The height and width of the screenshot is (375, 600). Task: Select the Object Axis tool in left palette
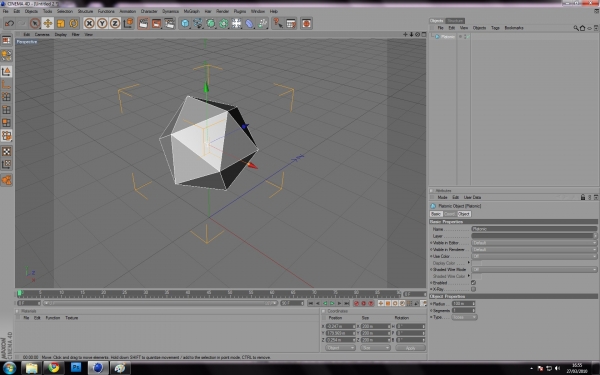(x=7, y=84)
